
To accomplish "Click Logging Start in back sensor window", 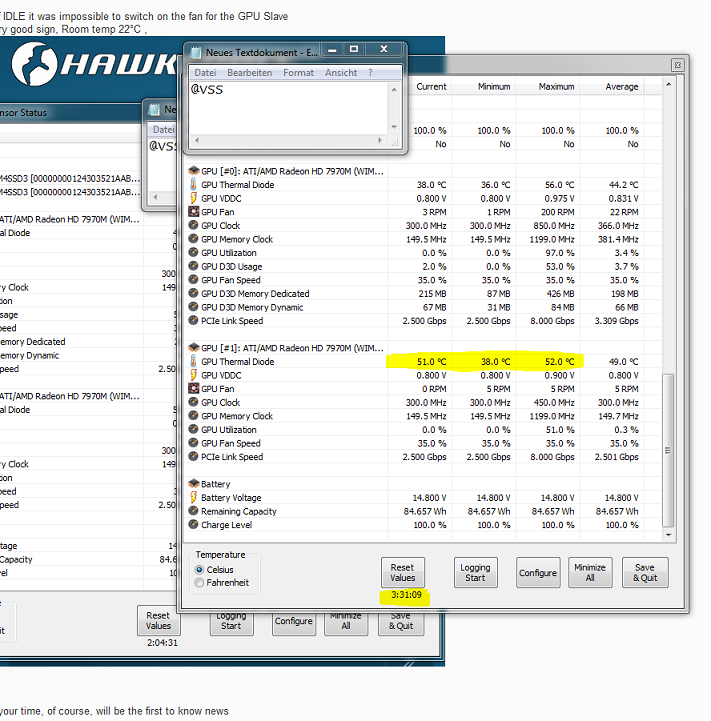I will point(231,623).
